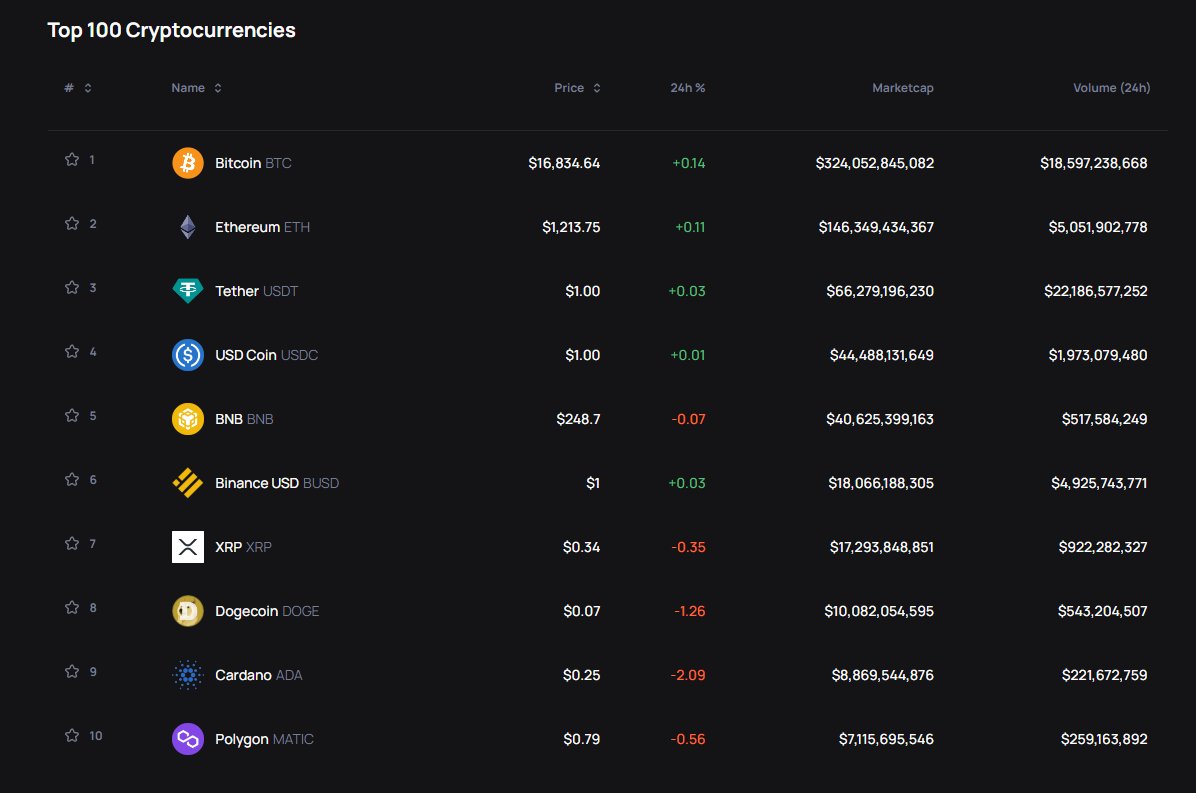Favorite Bitcoin with its star toggle
The image size is (1196, 793).
72,159
